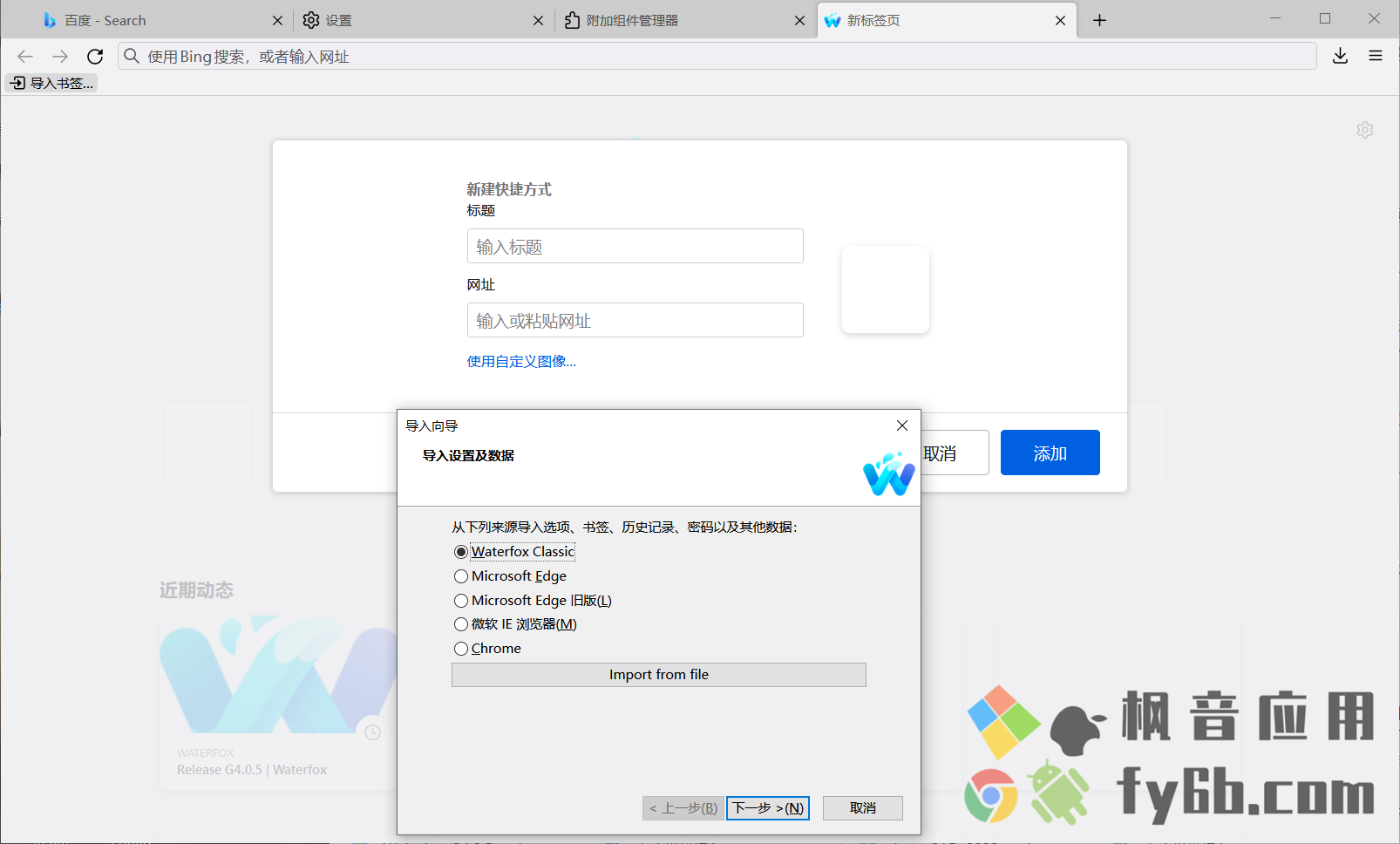The width and height of the screenshot is (1400, 844).
Task: Click 下一步 to continue import wizard
Action: pyautogui.click(x=768, y=808)
